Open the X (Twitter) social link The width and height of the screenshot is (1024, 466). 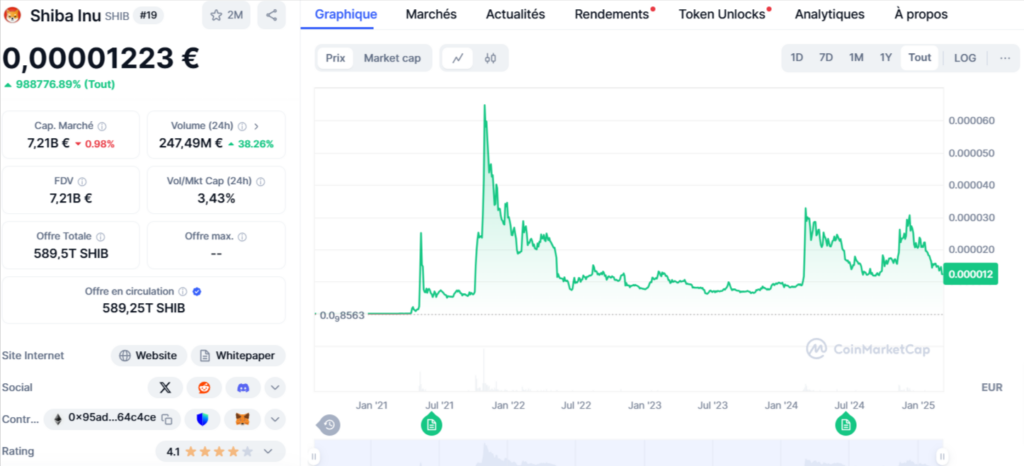(165, 387)
